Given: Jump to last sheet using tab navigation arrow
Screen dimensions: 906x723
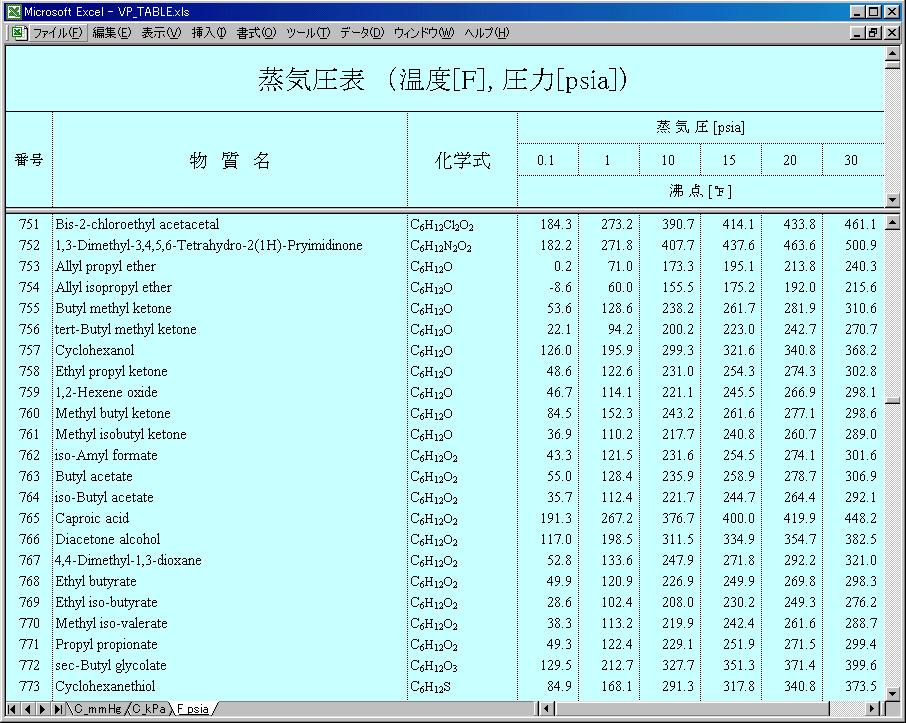Looking at the screenshot, I should pos(58,709).
